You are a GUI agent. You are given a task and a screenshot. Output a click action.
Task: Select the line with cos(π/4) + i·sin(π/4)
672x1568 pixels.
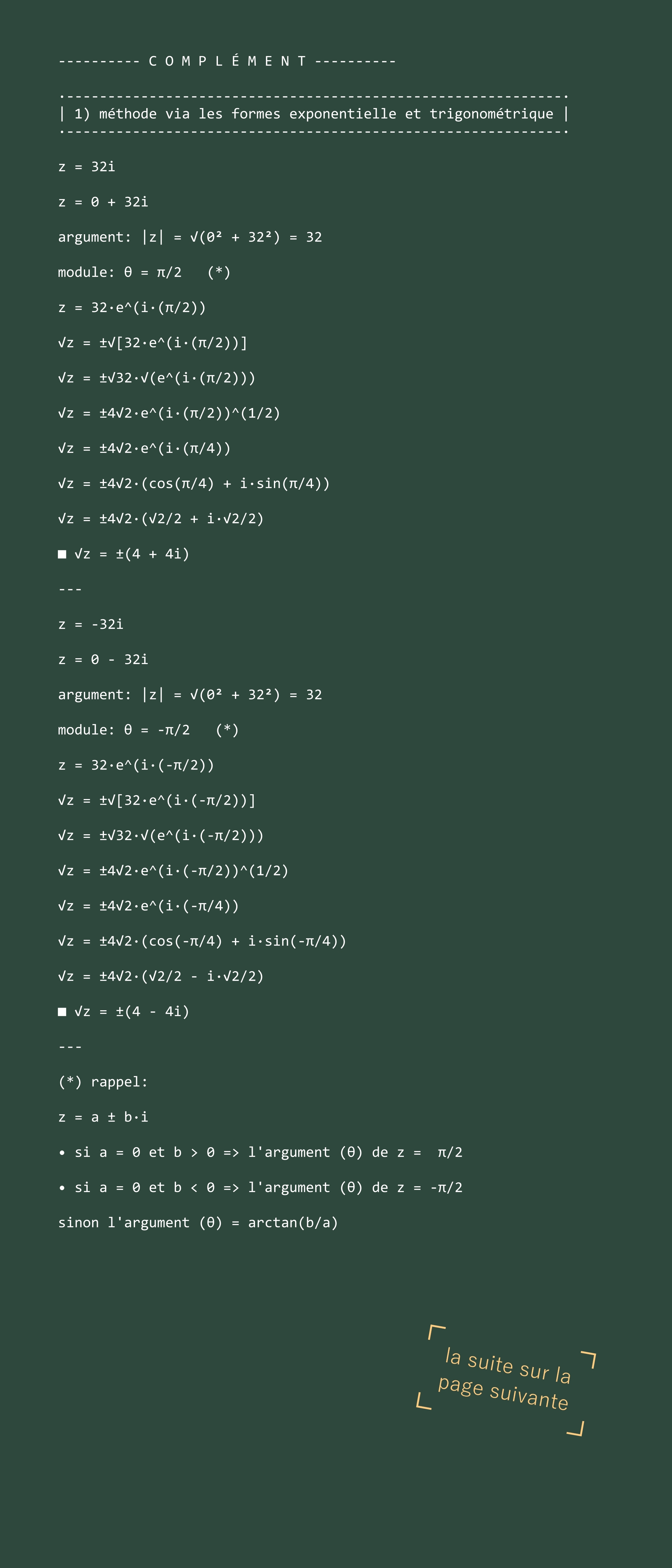coord(194,483)
